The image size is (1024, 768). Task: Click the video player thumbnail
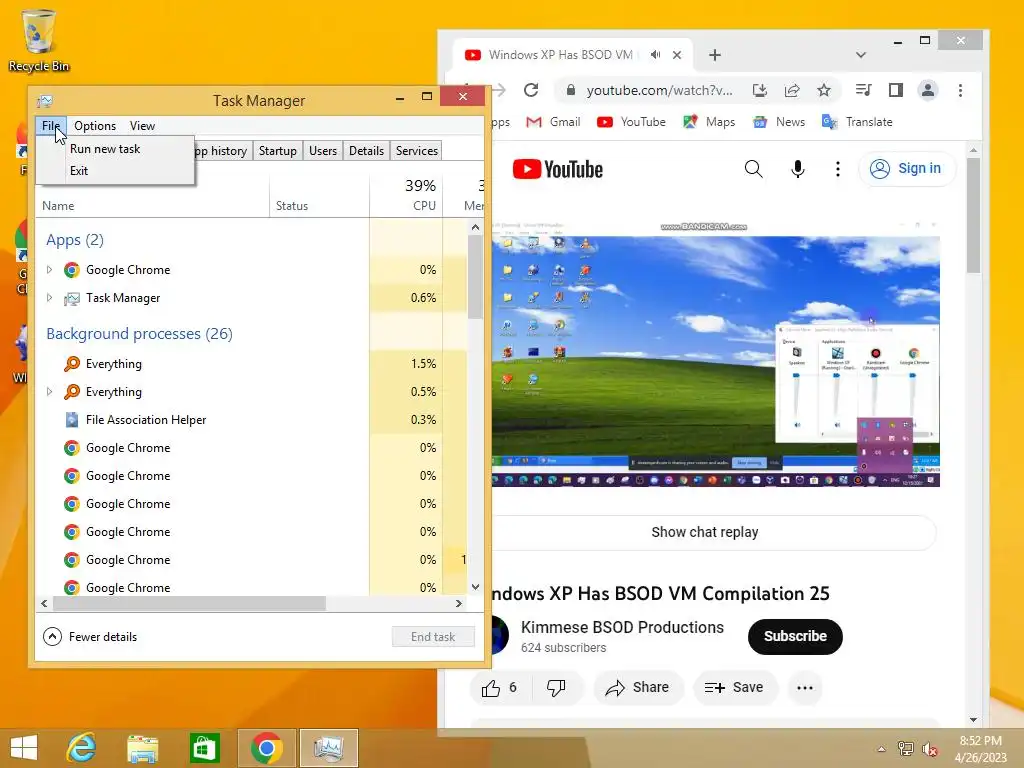tap(716, 353)
